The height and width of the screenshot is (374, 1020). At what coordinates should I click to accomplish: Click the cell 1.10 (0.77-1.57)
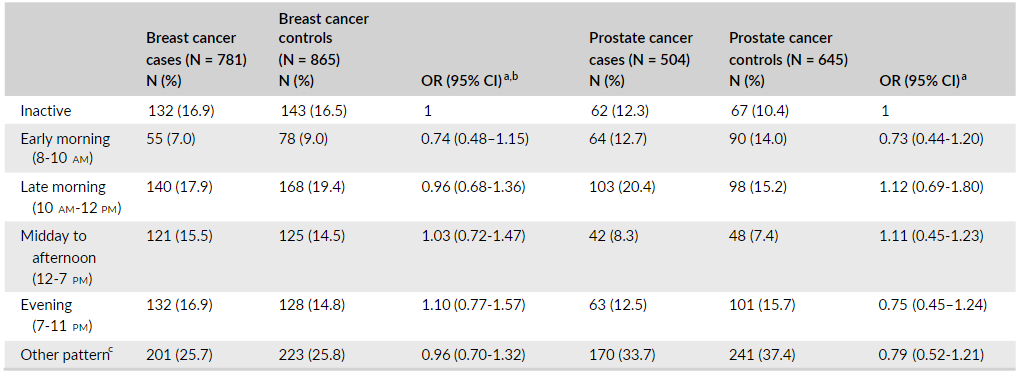pyautogui.click(x=474, y=305)
